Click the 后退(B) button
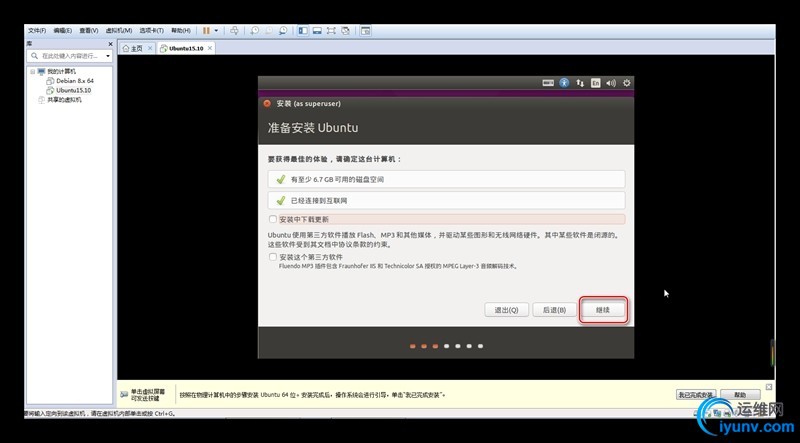800x443 pixels. [554, 310]
